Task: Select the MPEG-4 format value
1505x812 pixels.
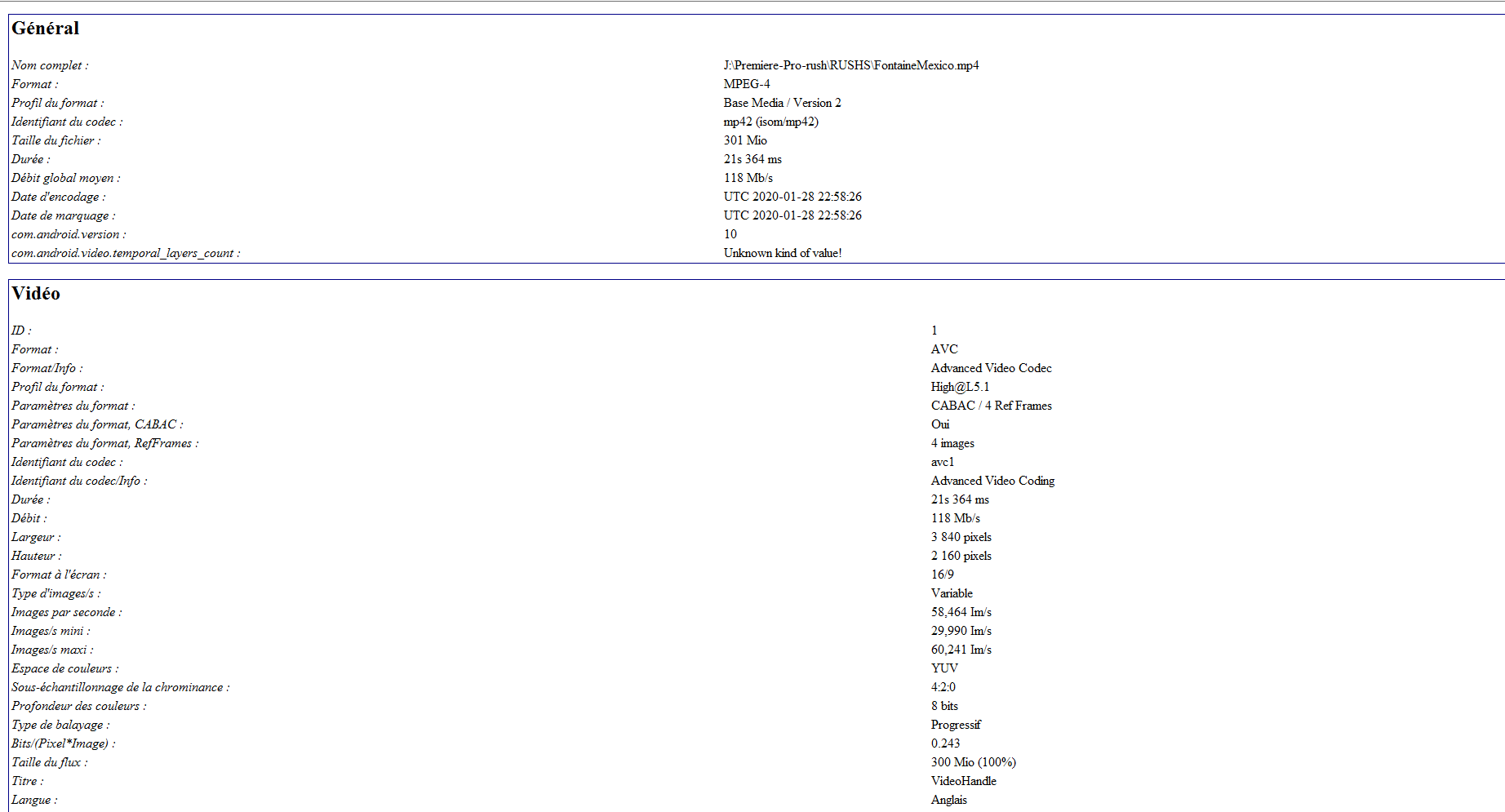Action: click(x=745, y=84)
